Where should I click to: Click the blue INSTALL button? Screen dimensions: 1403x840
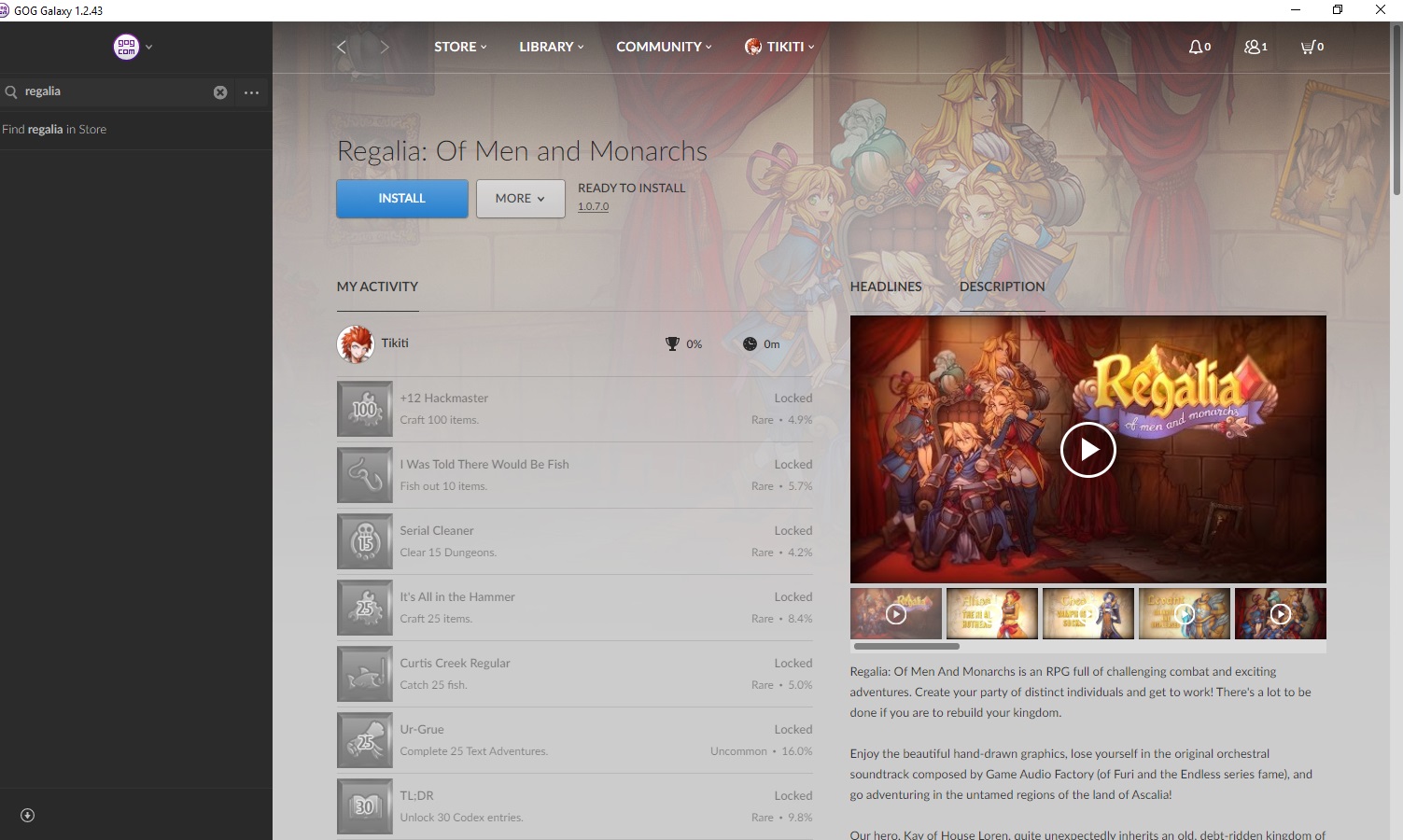[x=402, y=199]
